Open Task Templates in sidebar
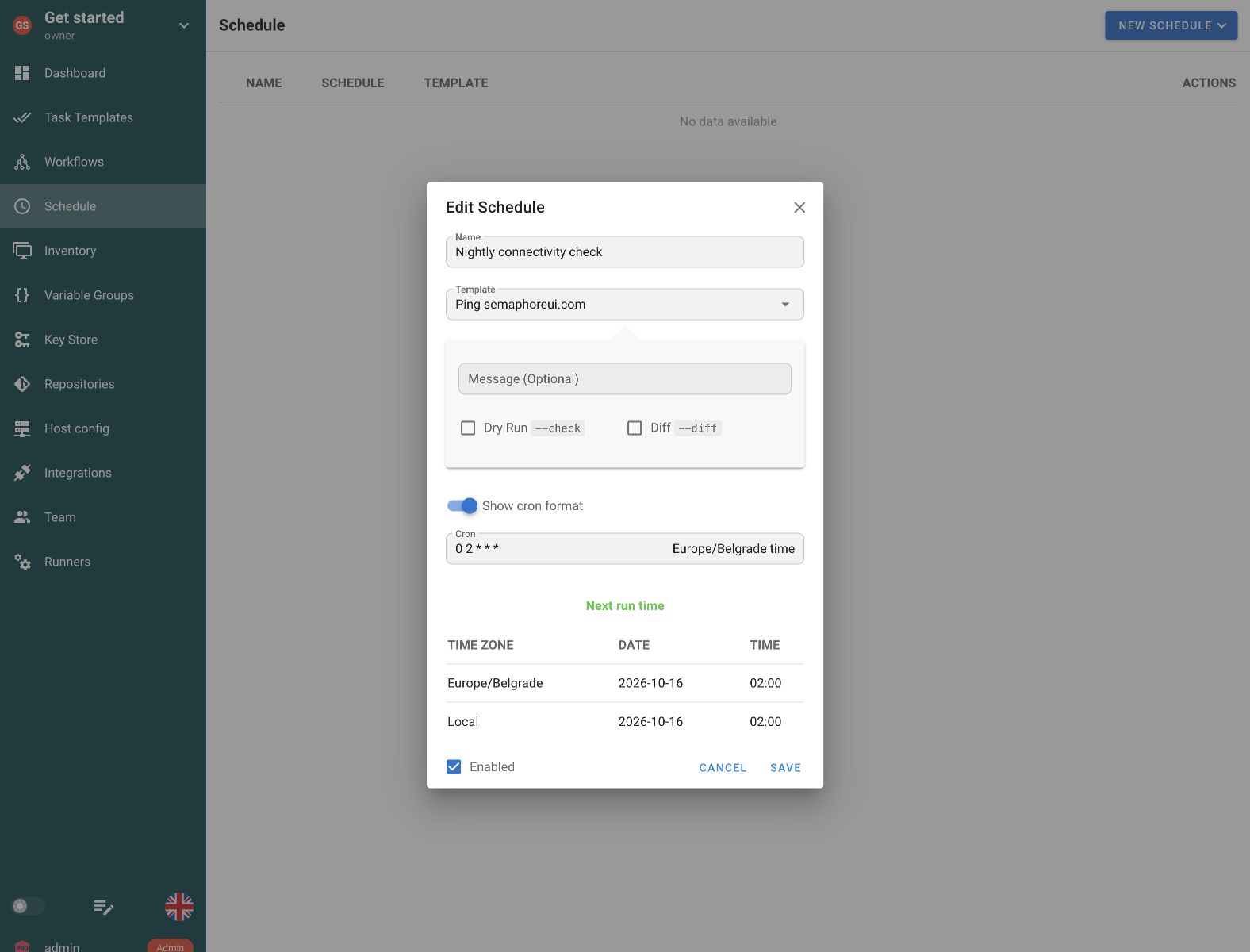The height and width of the screenshot is (952, 1250). coord(103,117)
